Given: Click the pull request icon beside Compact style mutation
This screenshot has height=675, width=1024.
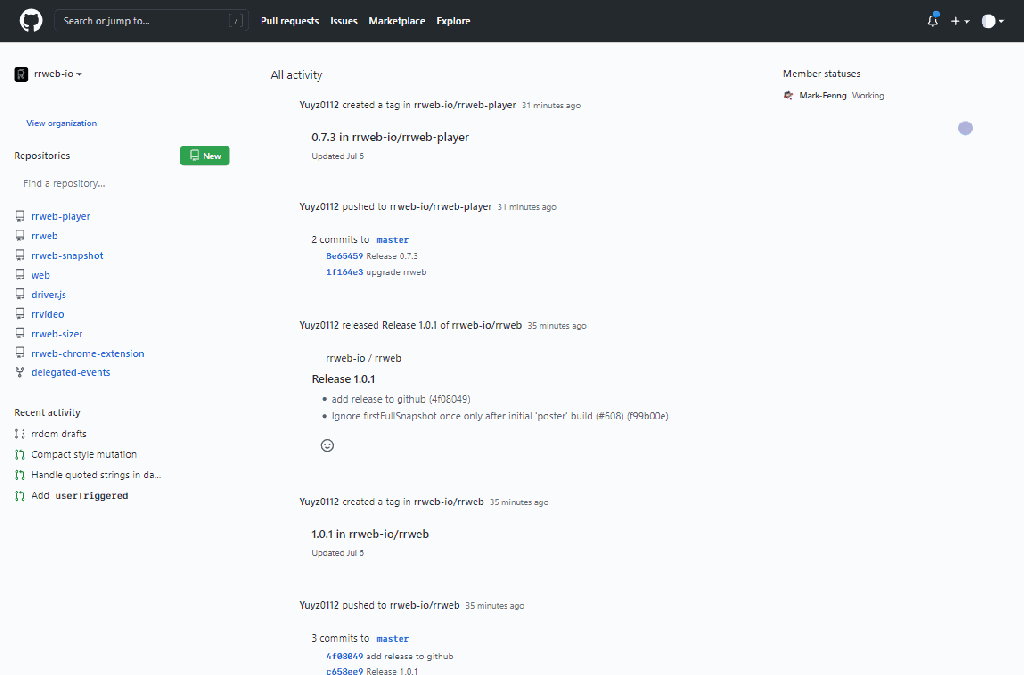Looking at the screenshot, I should [20, 454].
